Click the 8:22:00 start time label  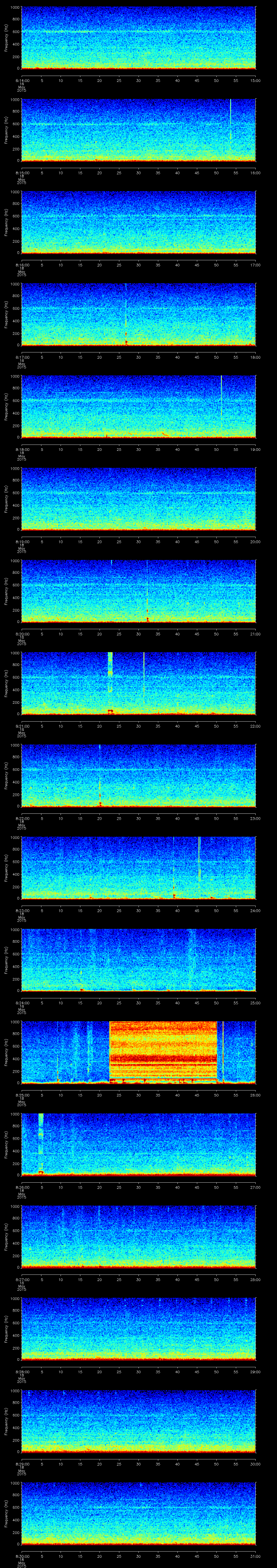[22, 818]
